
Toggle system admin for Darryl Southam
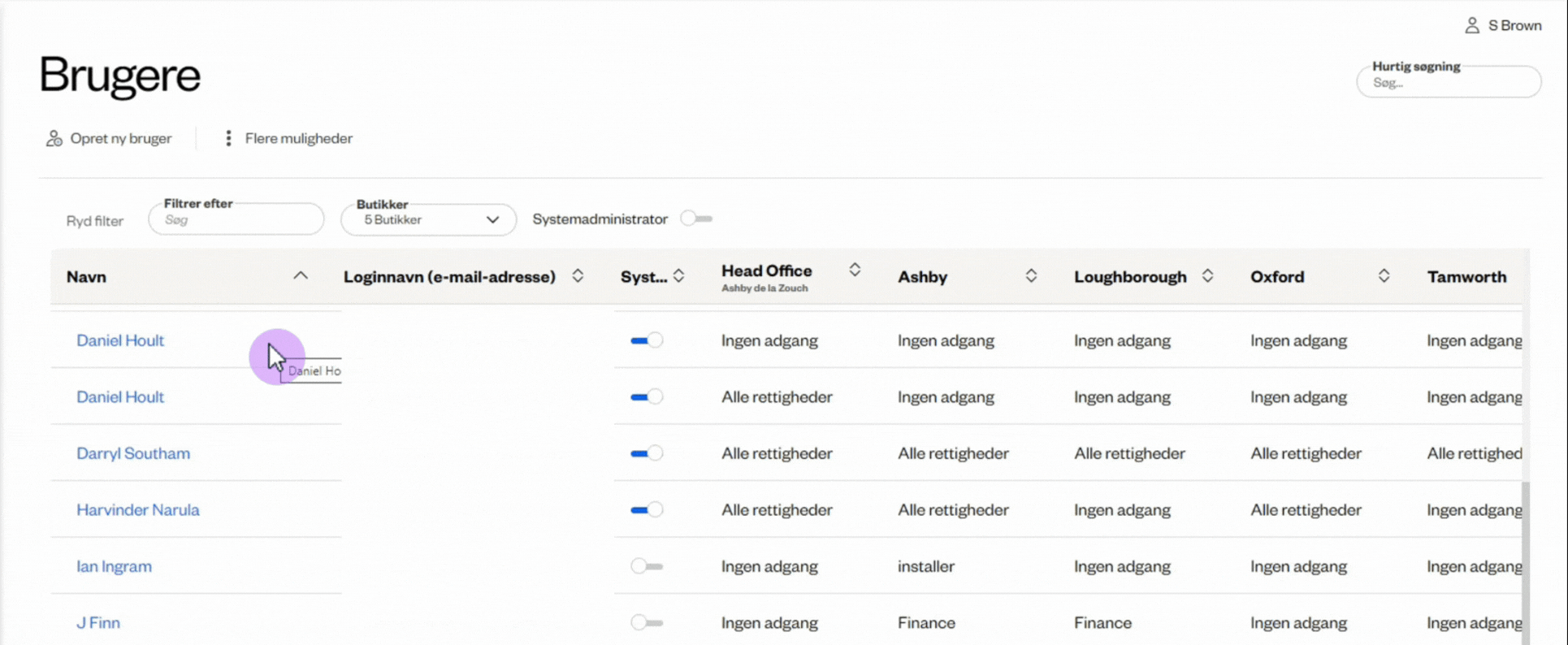point(647,453)
